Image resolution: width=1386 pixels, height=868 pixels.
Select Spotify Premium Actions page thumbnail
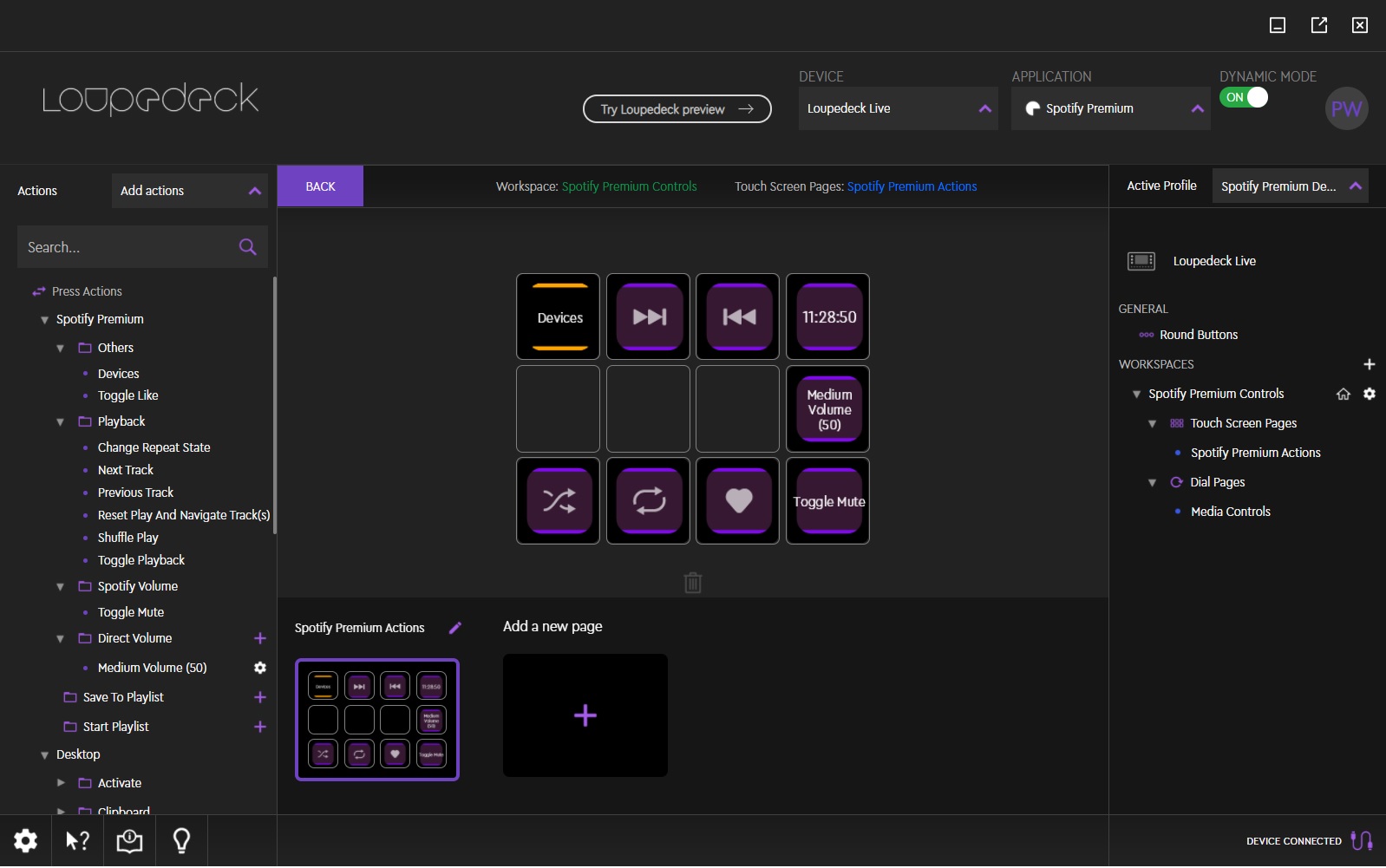[x=377, y=720]
